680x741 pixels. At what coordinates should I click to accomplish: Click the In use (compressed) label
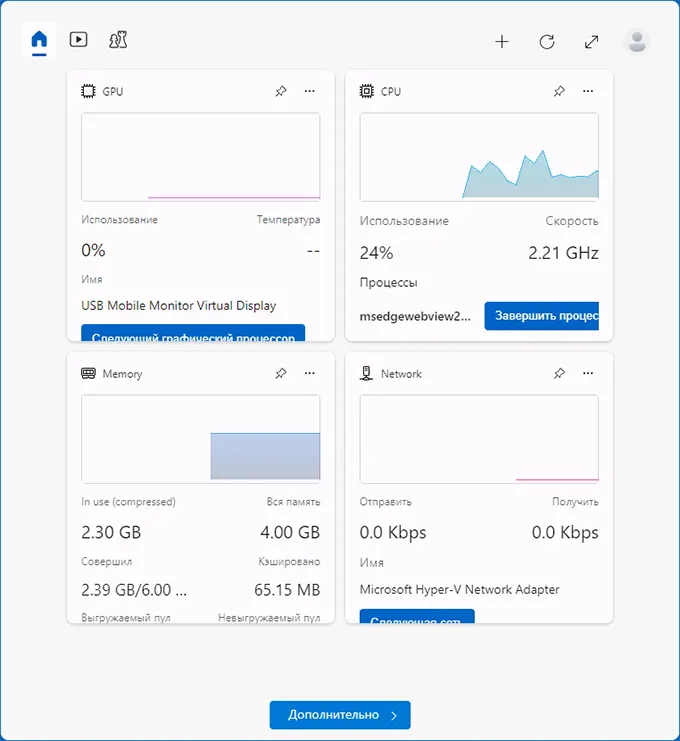(129, 502)
